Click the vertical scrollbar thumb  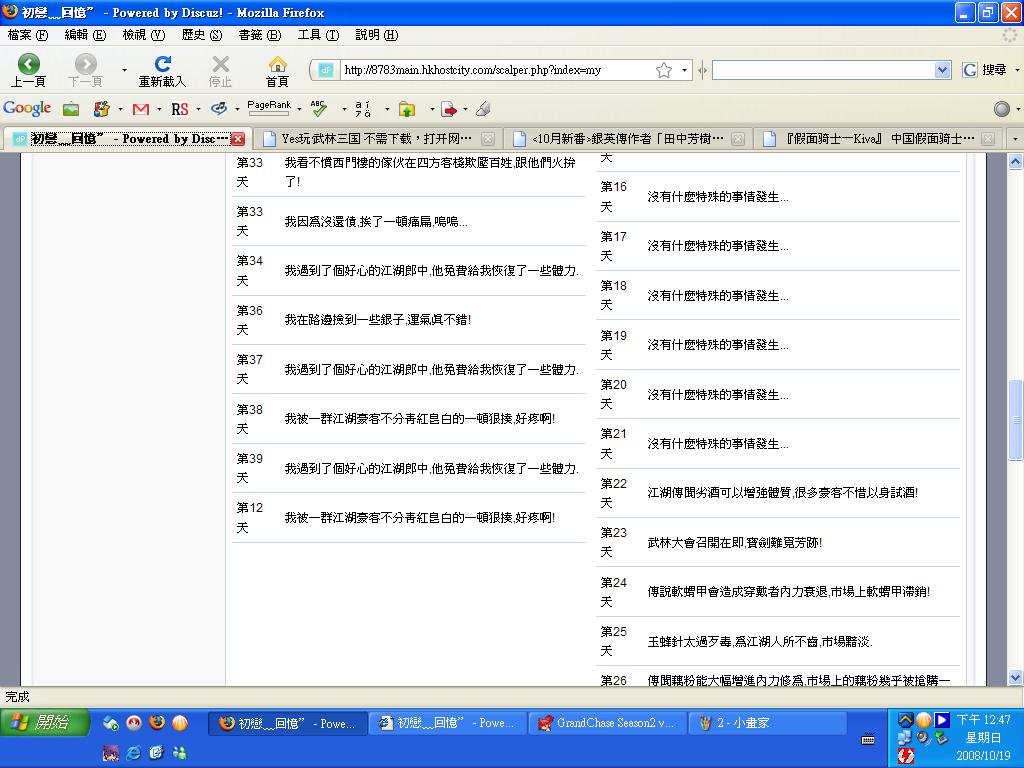point(1016,420)
